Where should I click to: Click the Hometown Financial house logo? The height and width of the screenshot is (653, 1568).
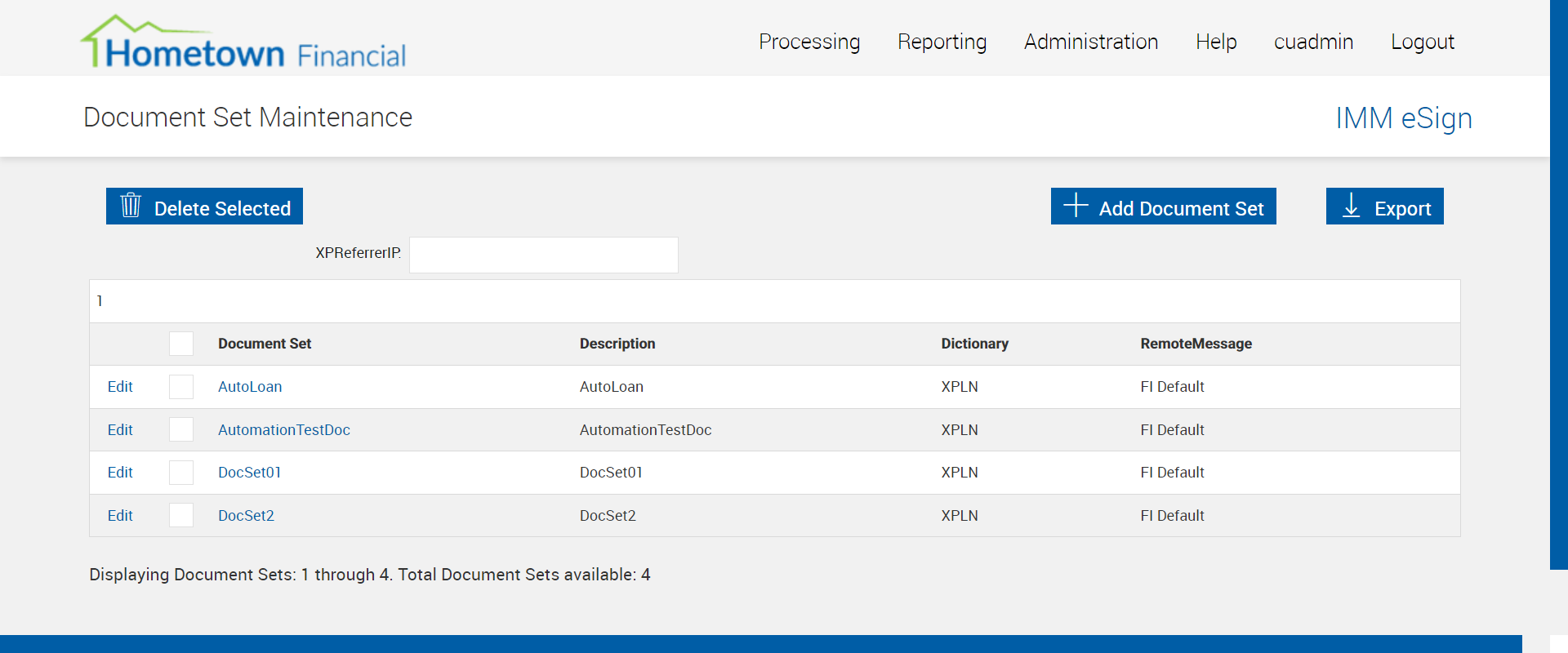[243, 42]
